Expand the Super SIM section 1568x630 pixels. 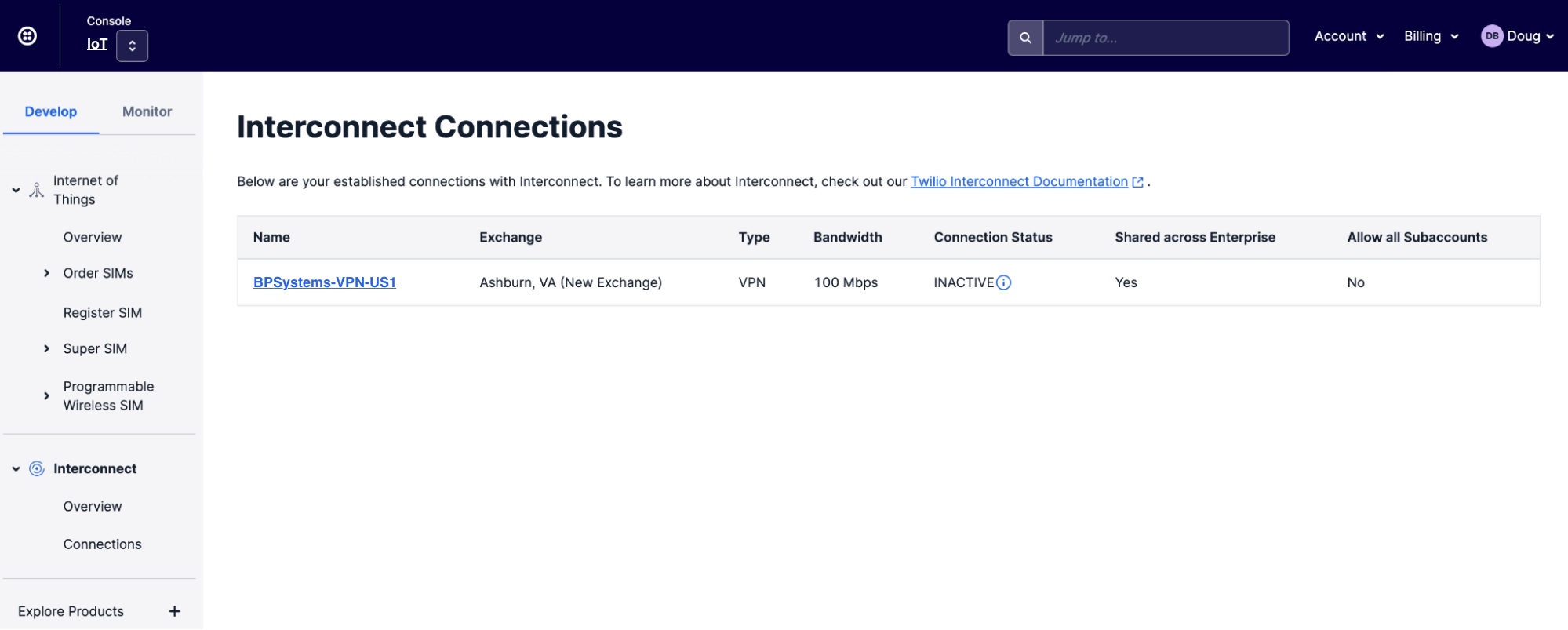tap(46, 348)
